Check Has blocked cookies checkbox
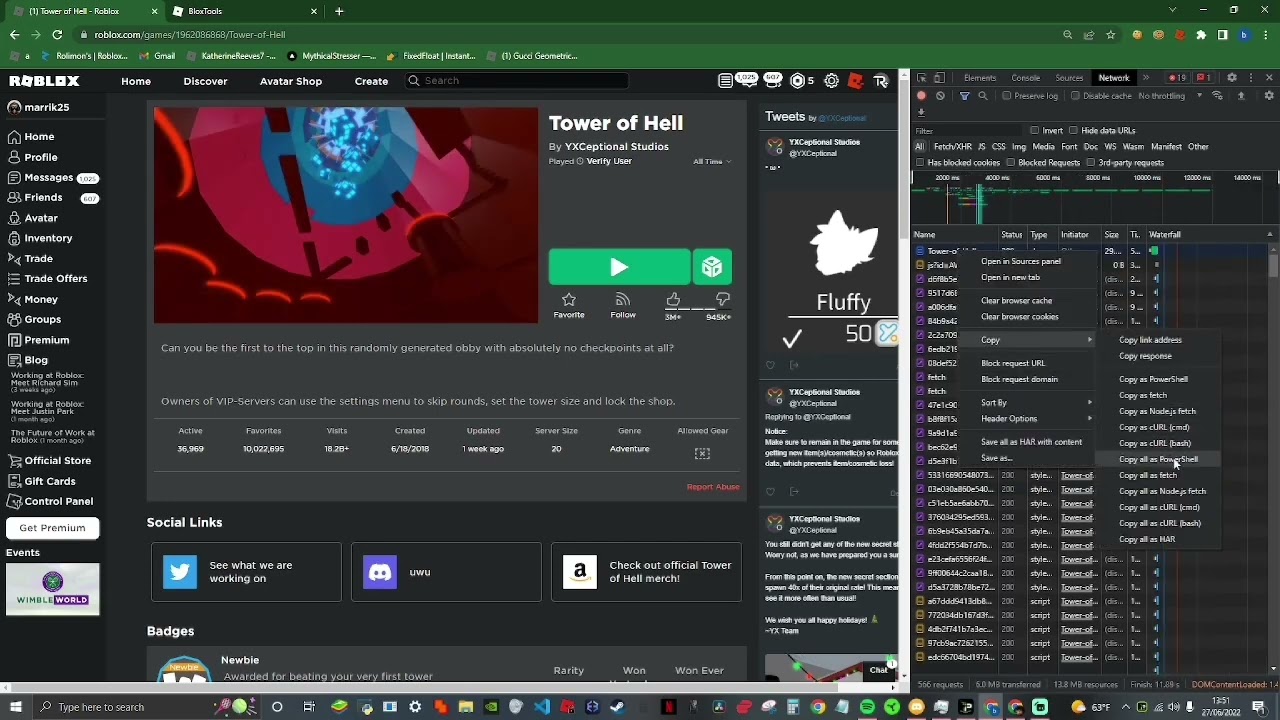 click(920, 162)
